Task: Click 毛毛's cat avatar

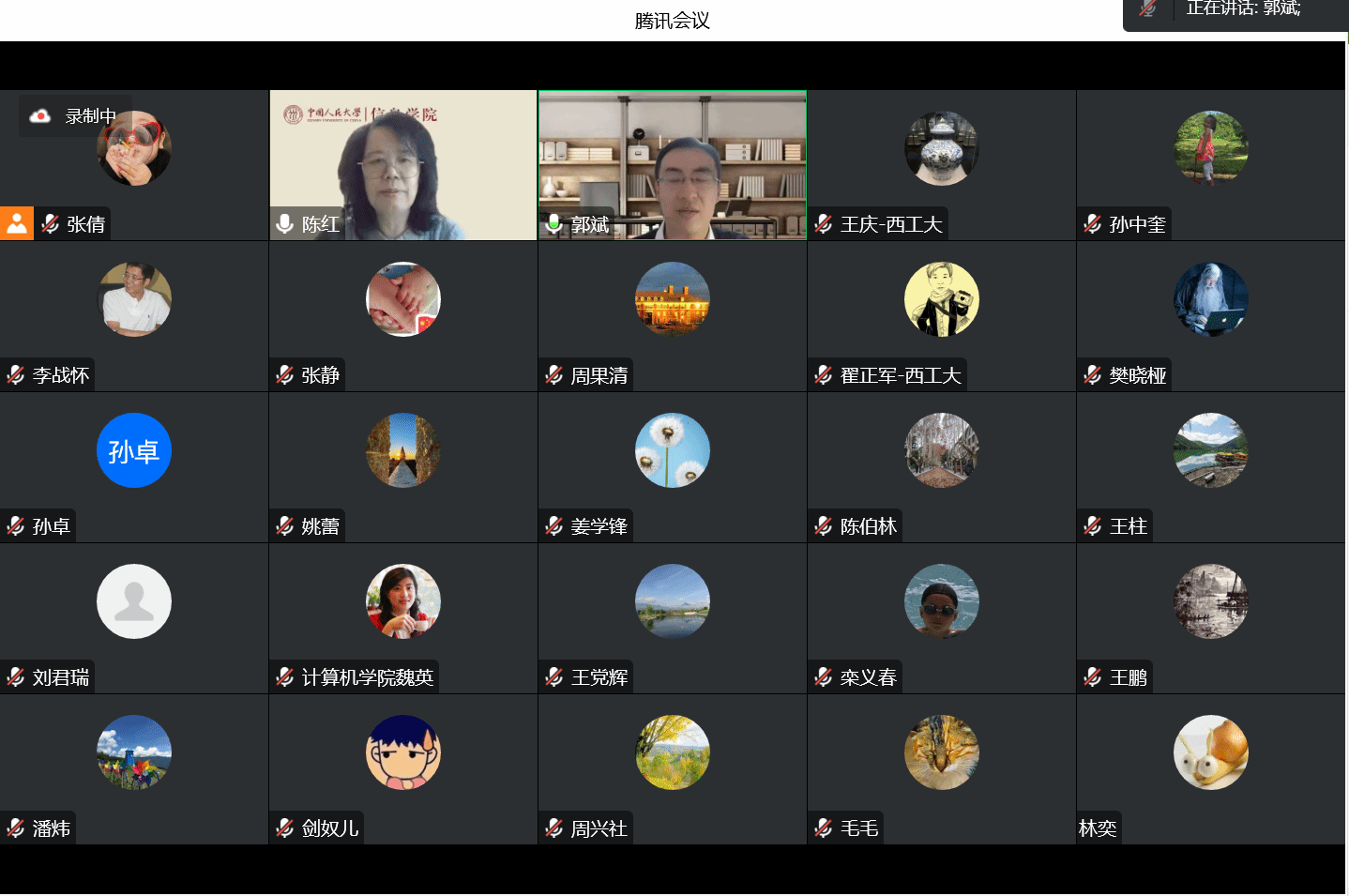Action: 941,752
